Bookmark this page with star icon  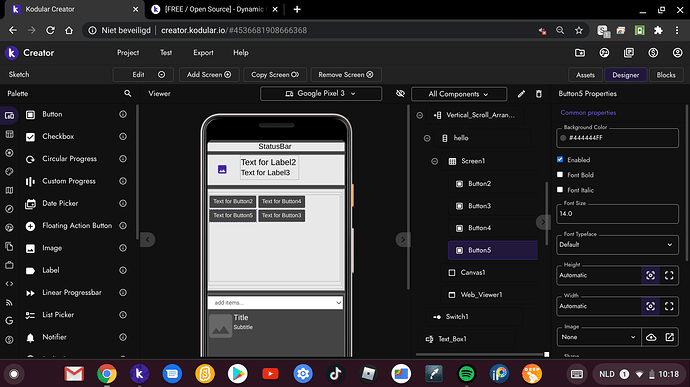(x=579, y=30)
